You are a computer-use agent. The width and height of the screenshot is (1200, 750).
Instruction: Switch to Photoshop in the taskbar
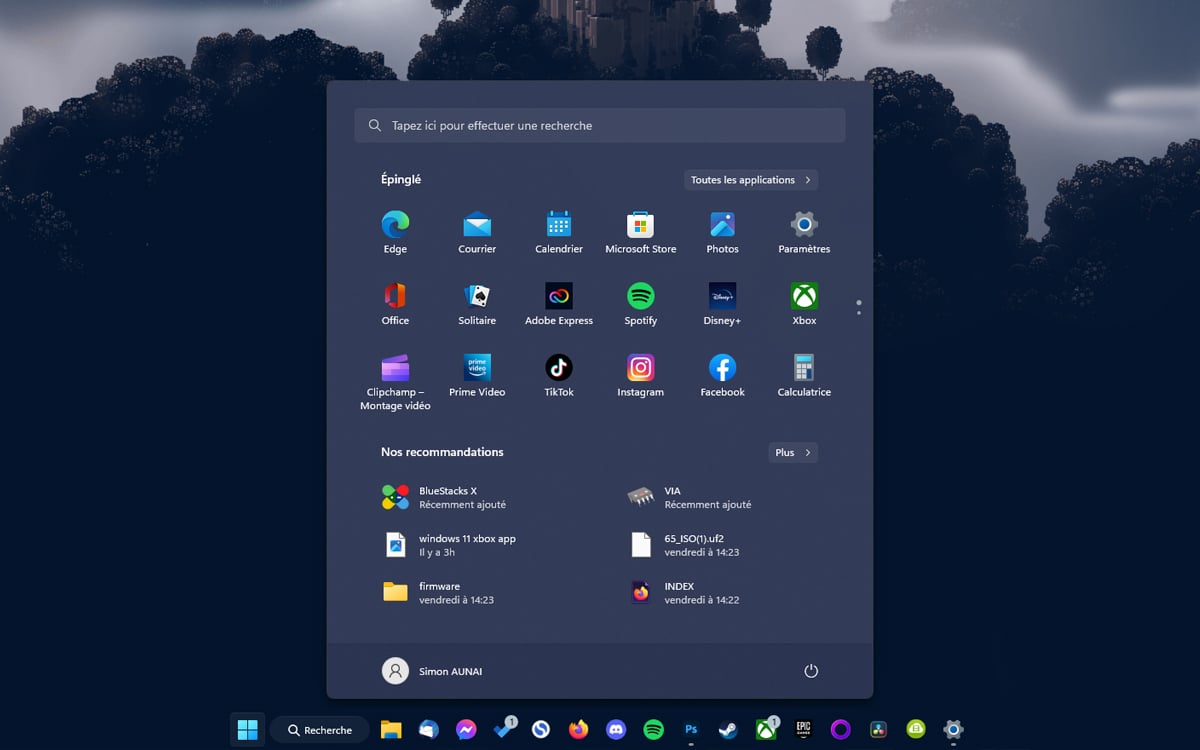(x=691, y=730)
